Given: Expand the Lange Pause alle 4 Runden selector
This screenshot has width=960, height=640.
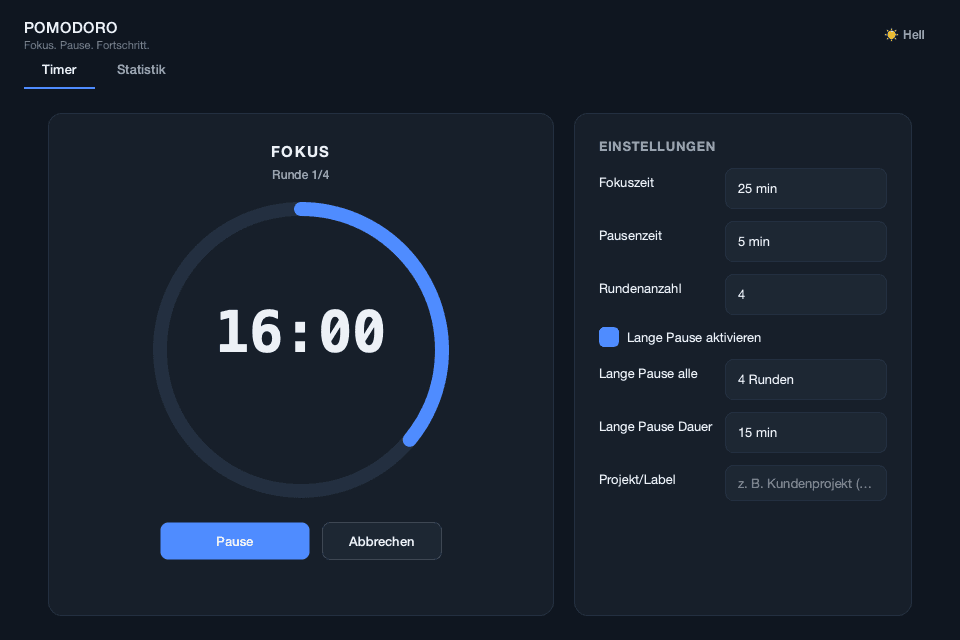Looking at the screenshot, I should (806, 380).
